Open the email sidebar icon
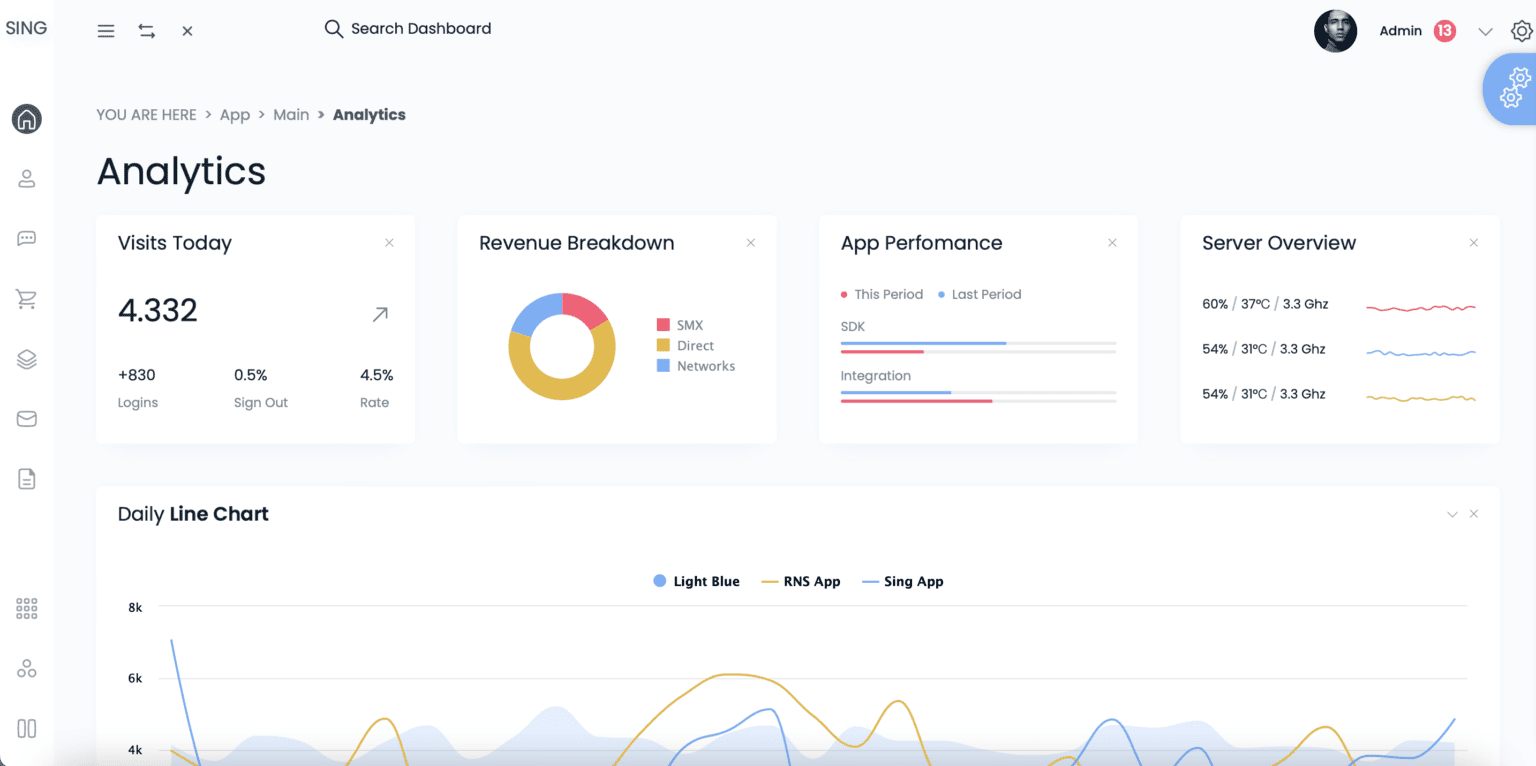The image size is (1536, 766). click(x=26, y=418)
